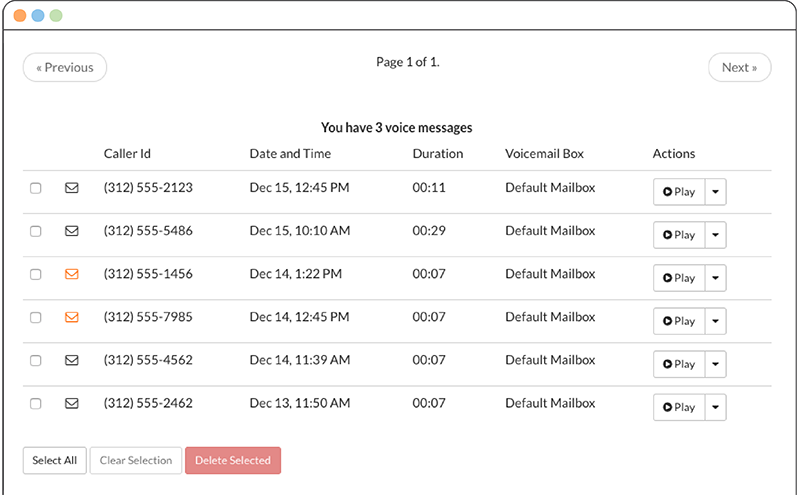The height and width of the screenshot is (495, 800).
Task: Play the Dec 14, 11:39 AM voicemail
Action: pyautogui.click(x=679, y=364)
